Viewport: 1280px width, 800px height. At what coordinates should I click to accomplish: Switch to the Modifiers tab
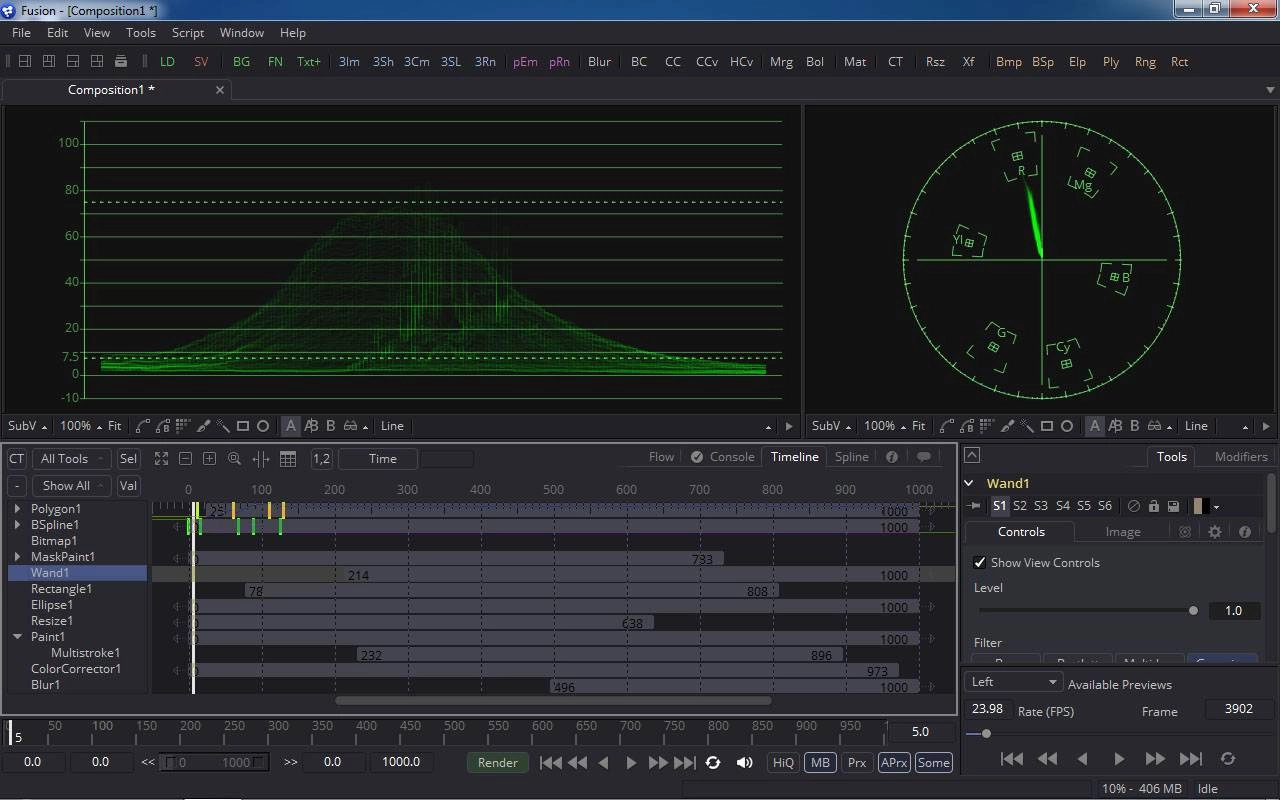pyautogui.click(x=1240, y=456)
